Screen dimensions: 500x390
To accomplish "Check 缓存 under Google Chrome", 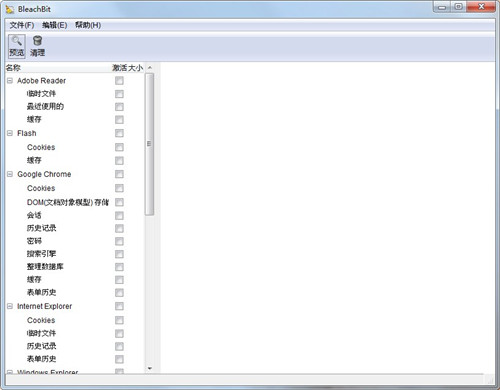I will click(119, 280).
